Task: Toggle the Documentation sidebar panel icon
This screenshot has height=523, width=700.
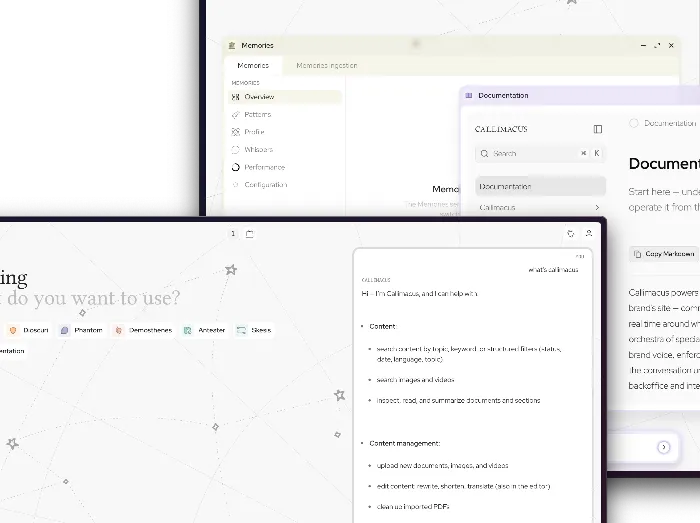Action: tap(598, 129)
